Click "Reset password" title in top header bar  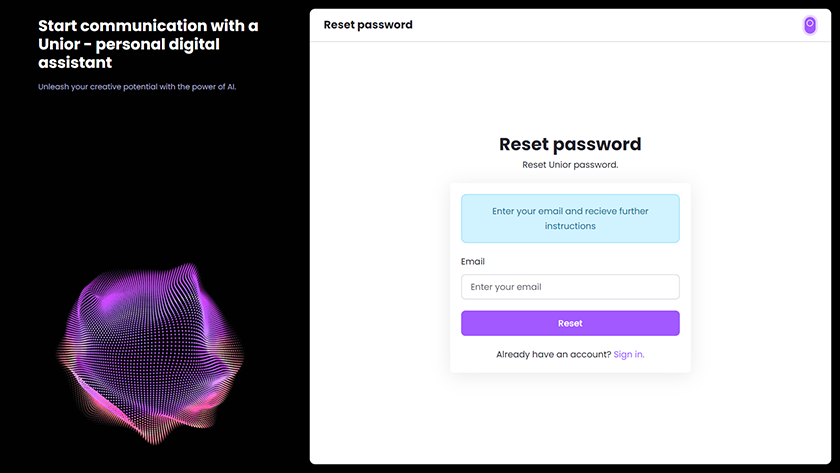(x=368, y=25)
